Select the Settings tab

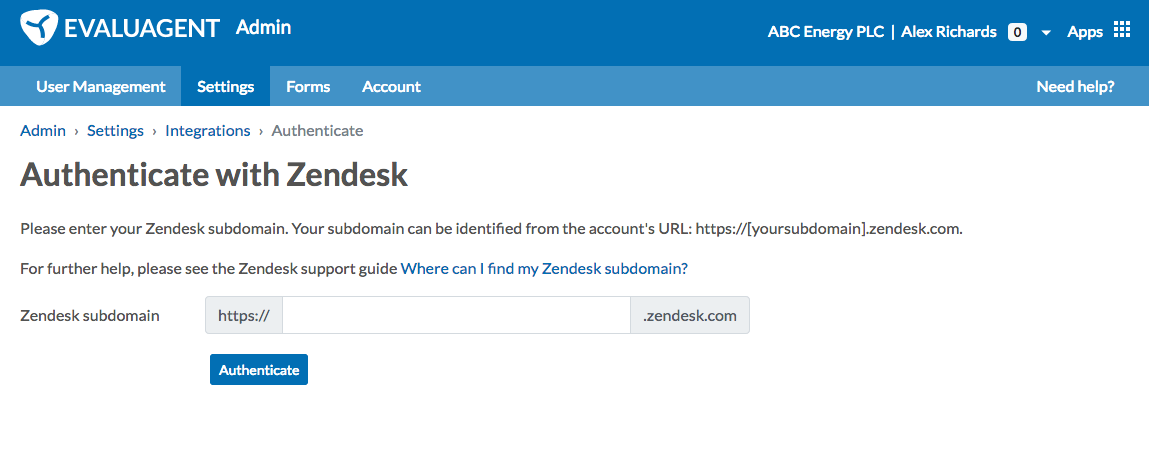pyautogui.click(x=226, y=87)
